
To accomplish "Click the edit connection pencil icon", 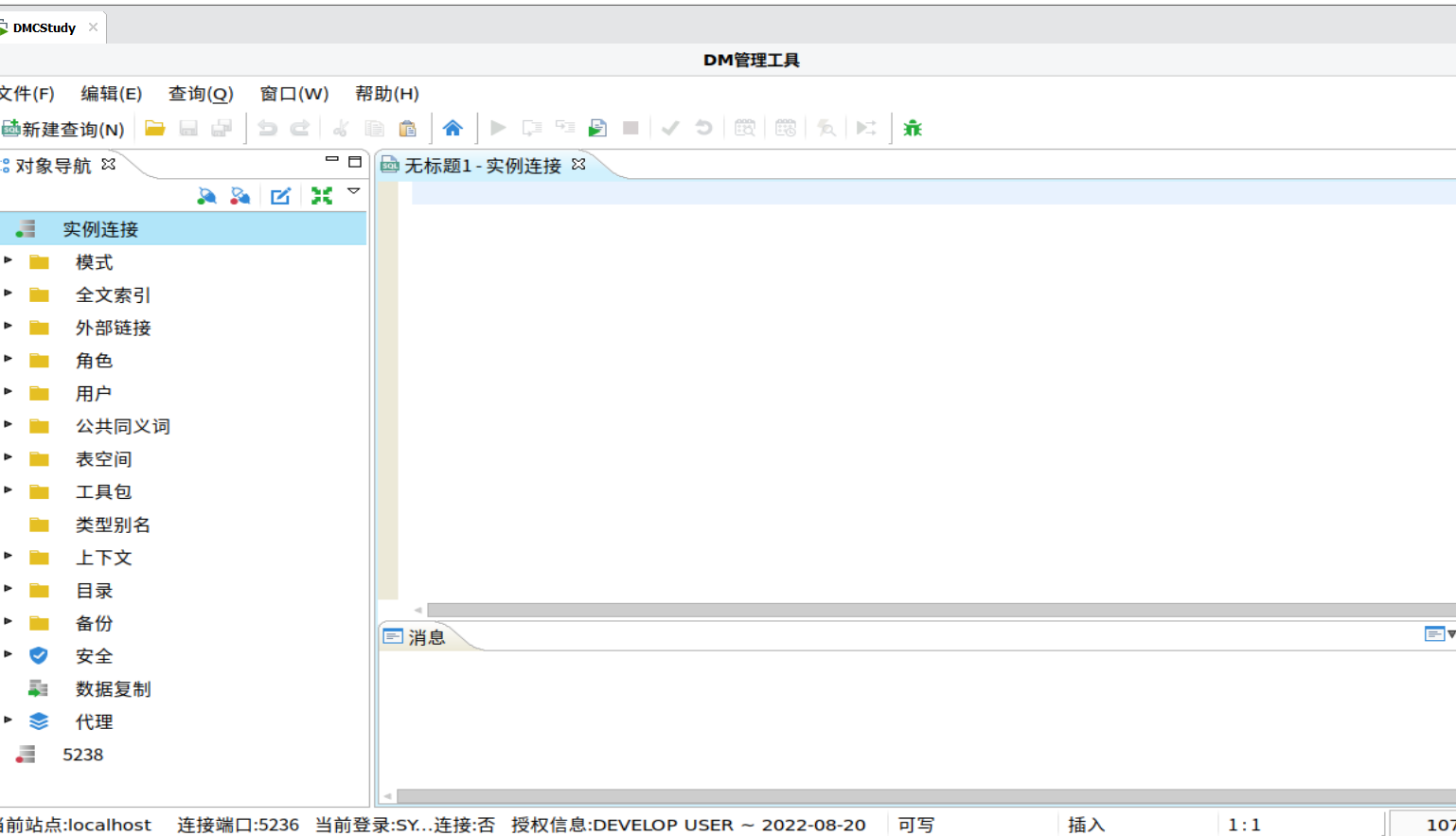I will (280, 195).
